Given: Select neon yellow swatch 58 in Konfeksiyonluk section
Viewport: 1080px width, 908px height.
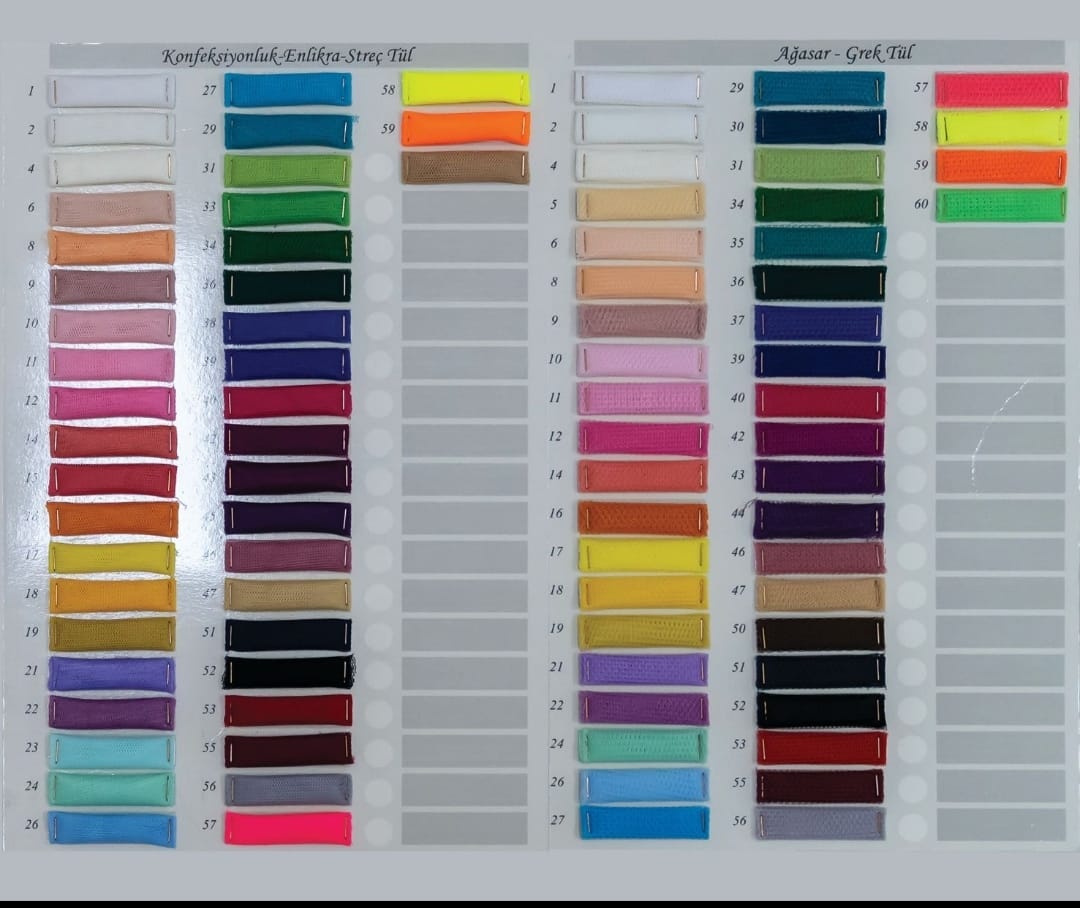Looking at the screenshot, I should coord(465,88).
